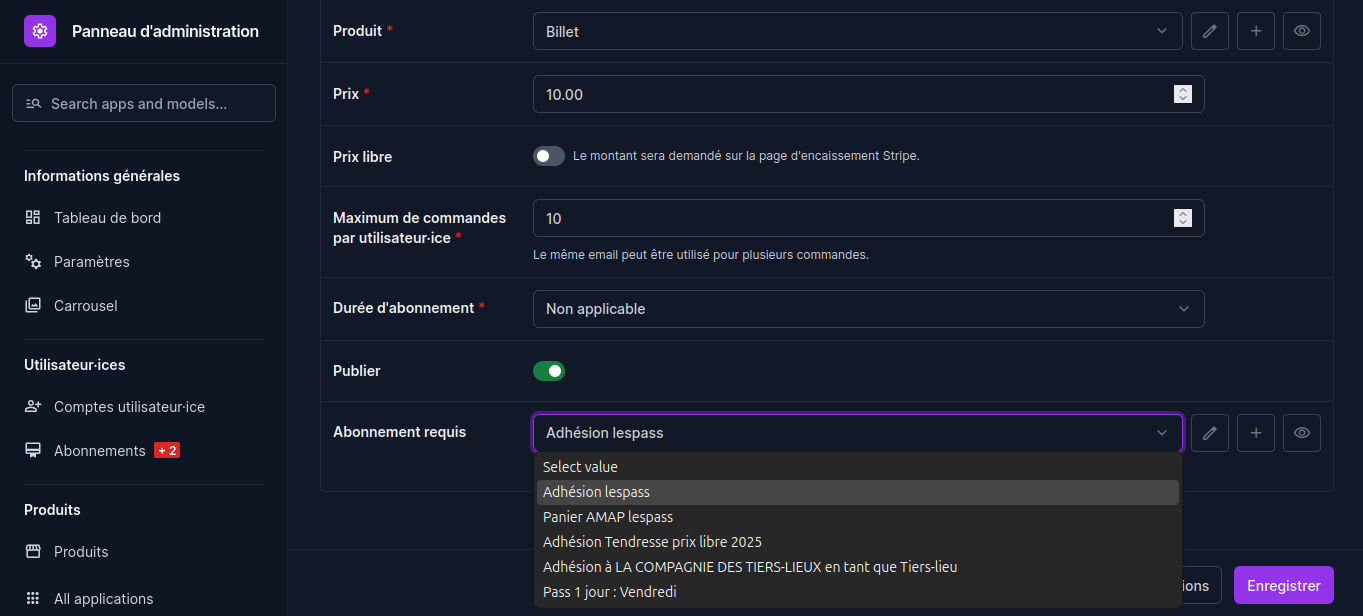1363x616 pixels.
Task: Open Carrousel from the sidebar
Action: pos(85,306)
